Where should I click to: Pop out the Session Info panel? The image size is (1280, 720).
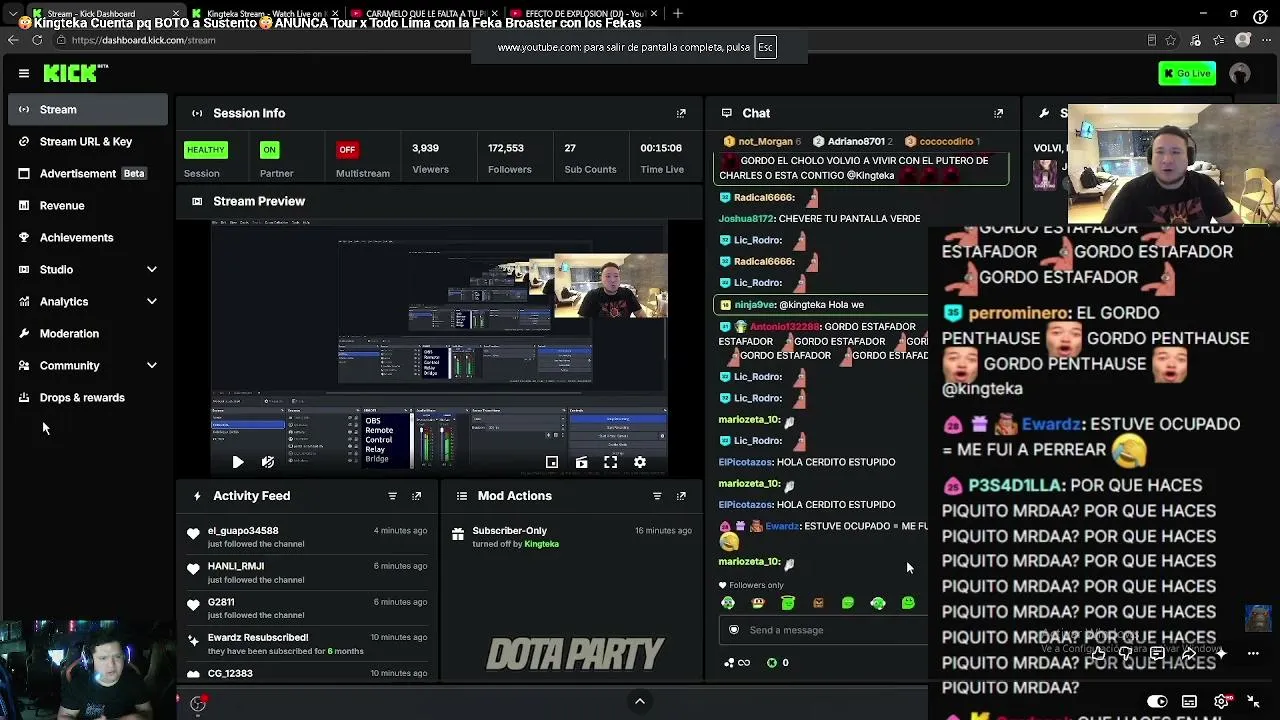(681, 114)
